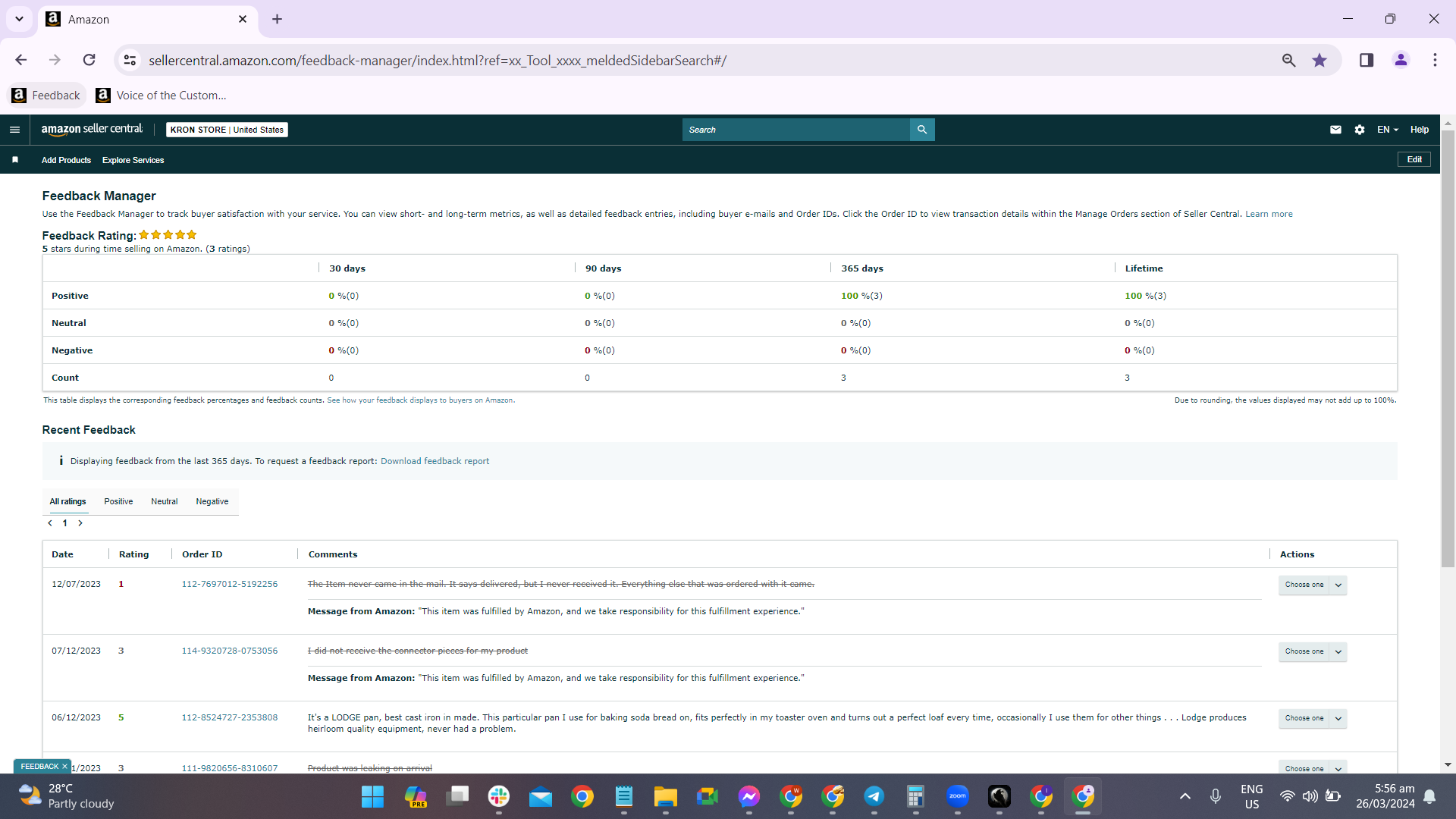Screen dimensions: 1456x819
Task: Open the volume control in system tray
Action: point(1310,796)
